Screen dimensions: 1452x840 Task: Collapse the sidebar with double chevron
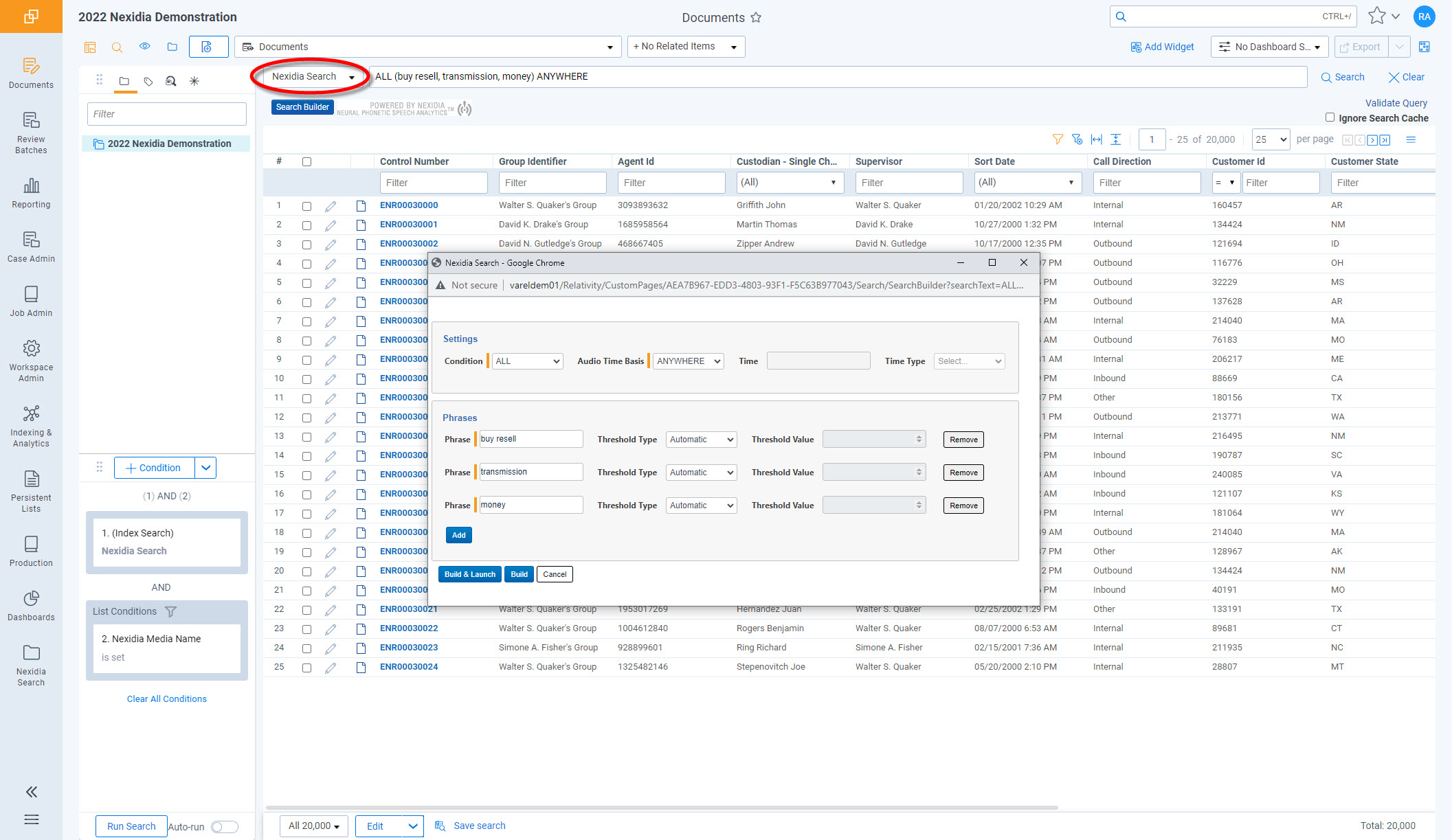(x=31, y=792)
